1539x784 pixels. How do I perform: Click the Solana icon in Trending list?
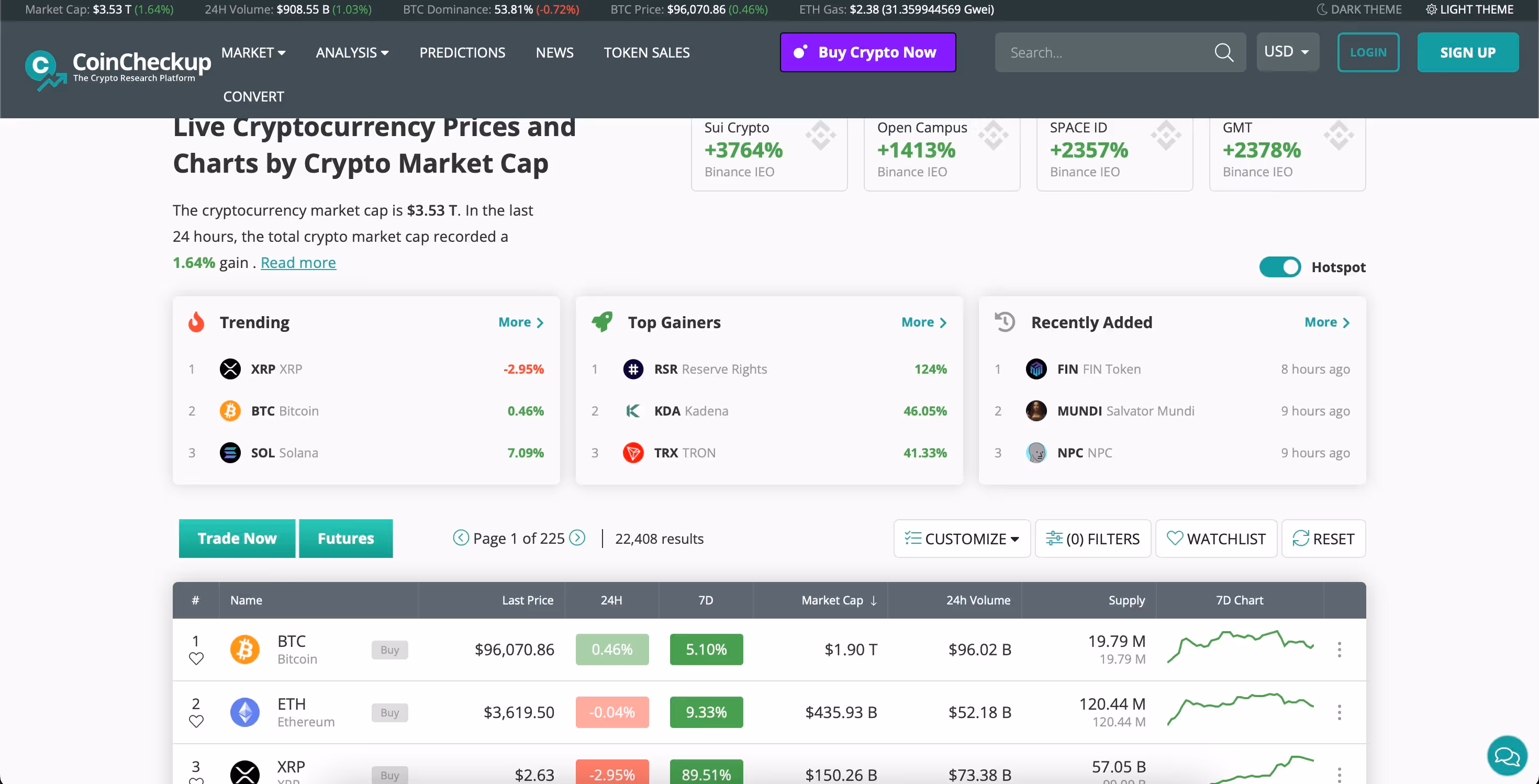pos(230,453)
